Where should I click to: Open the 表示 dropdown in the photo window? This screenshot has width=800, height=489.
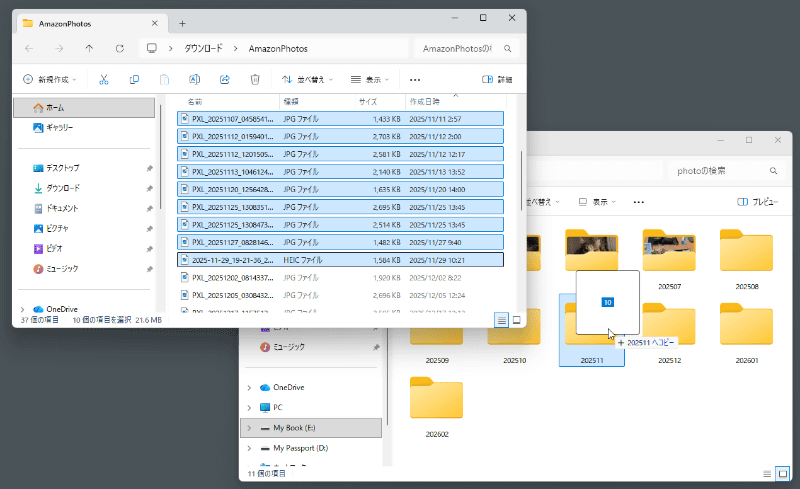click(x=597, y=202)
